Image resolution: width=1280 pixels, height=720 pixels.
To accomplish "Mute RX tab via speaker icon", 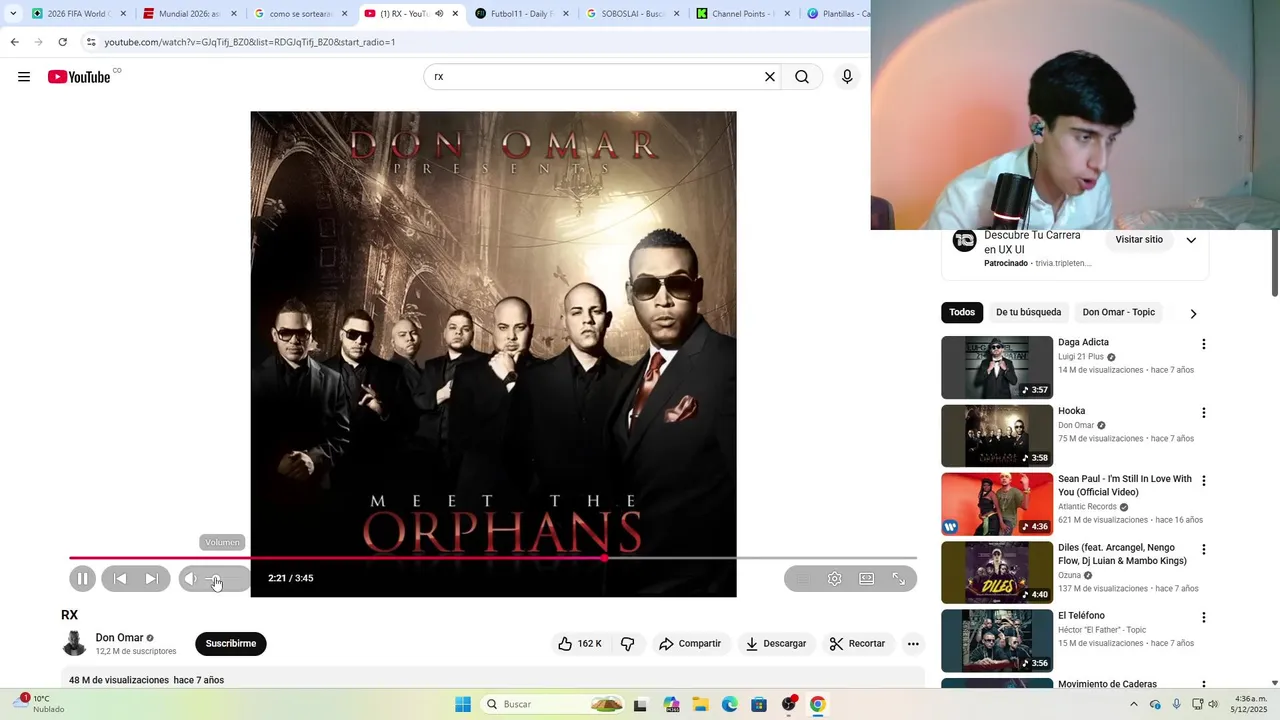I will [439, 14].
